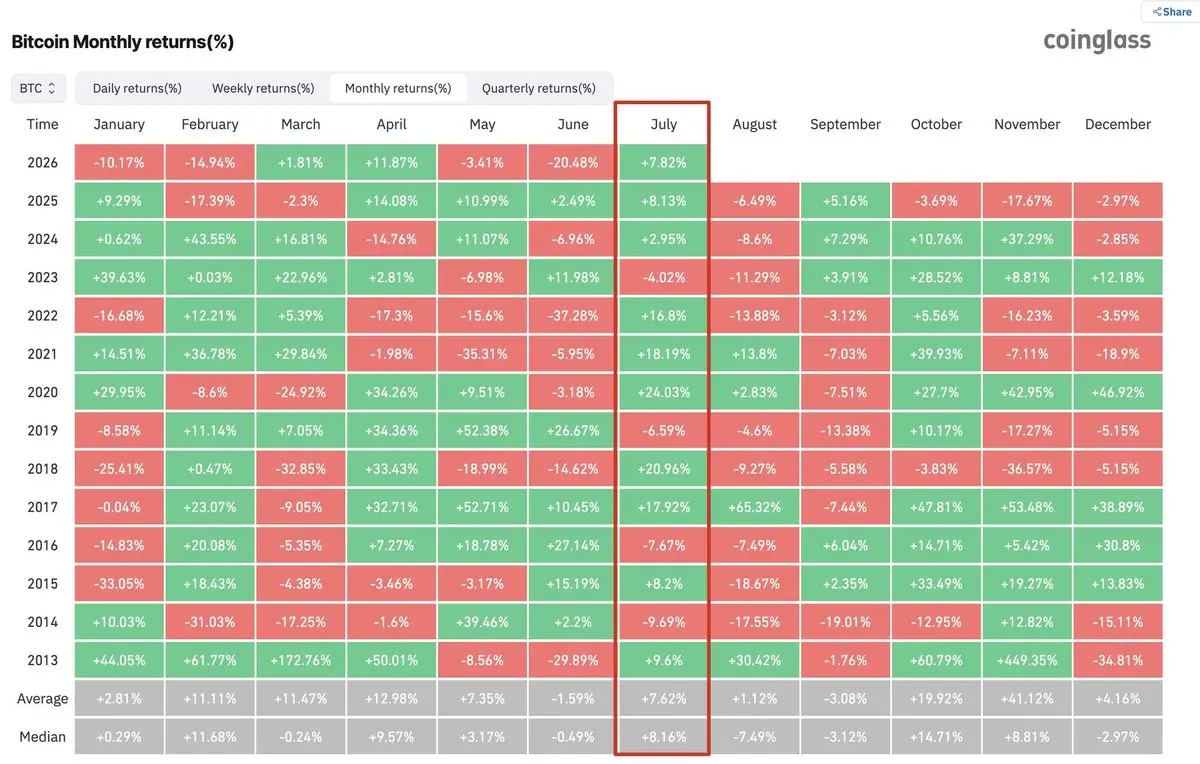Select the Average July +7.62% cell
The image size is (1200, 764).
[x=664, y=699]
